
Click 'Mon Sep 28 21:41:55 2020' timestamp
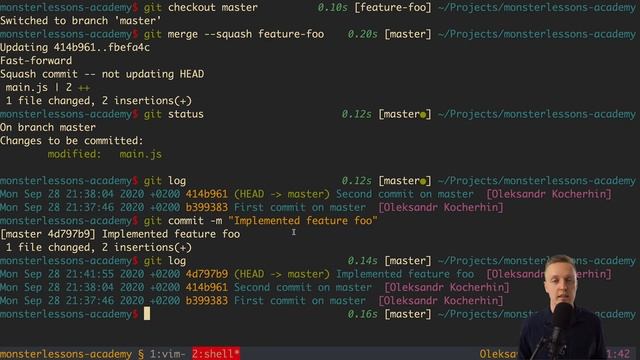[x=72, y=274]
